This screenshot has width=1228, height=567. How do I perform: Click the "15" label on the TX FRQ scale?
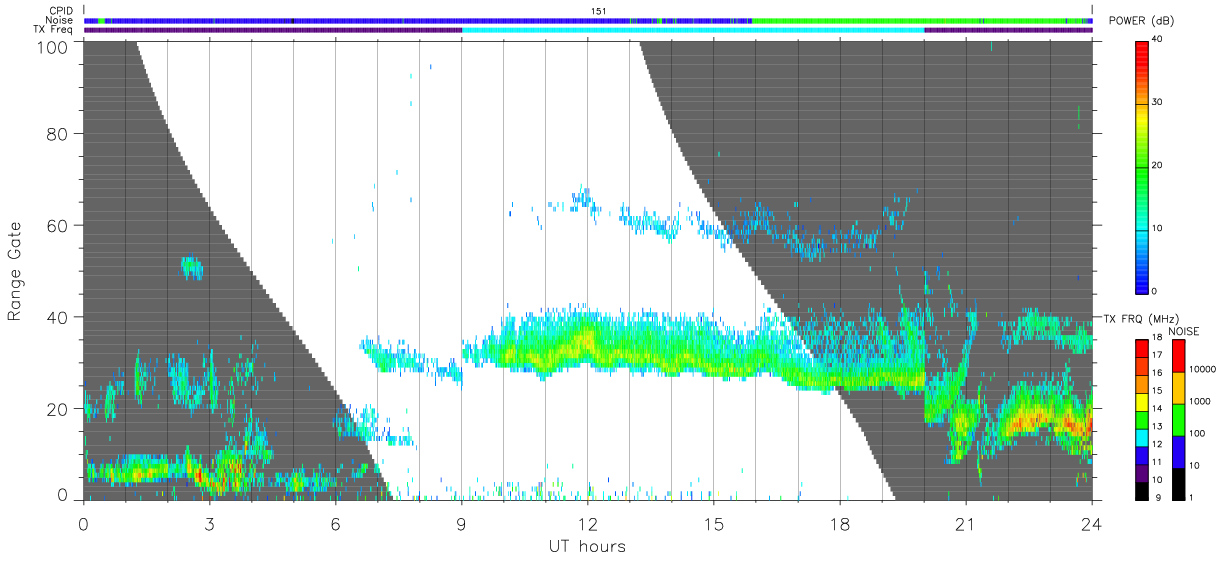1159,392
